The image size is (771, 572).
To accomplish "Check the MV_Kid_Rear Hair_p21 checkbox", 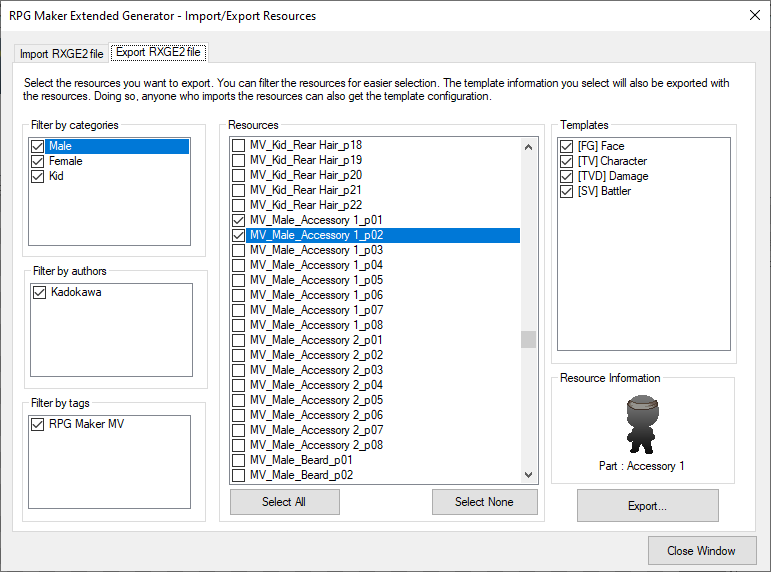I will tap(238, 190).
